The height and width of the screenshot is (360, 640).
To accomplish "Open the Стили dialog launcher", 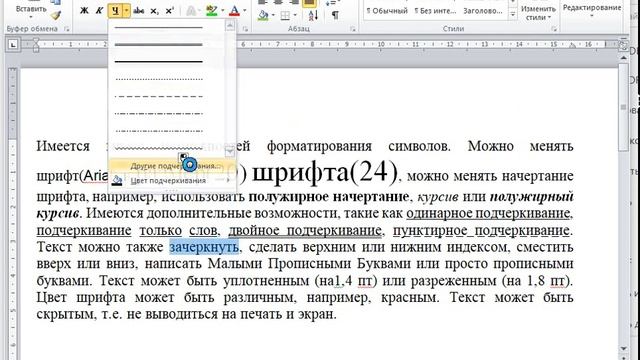I will [554, 29].
